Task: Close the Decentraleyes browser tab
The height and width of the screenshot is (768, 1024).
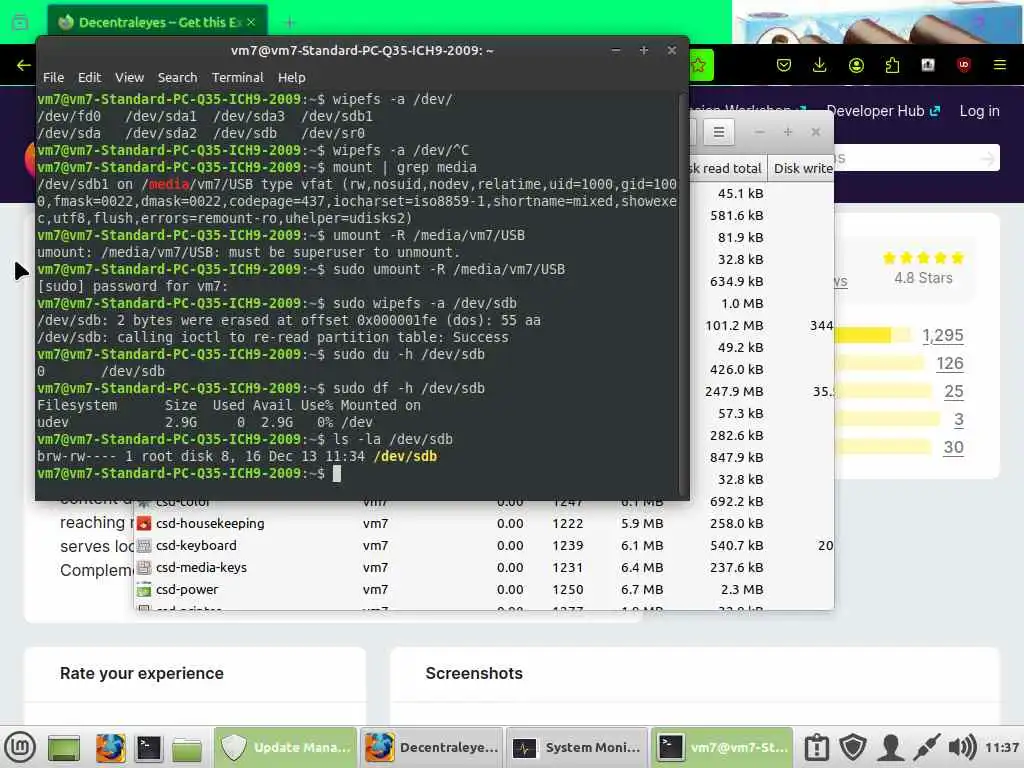Action: tap(251, 22)
